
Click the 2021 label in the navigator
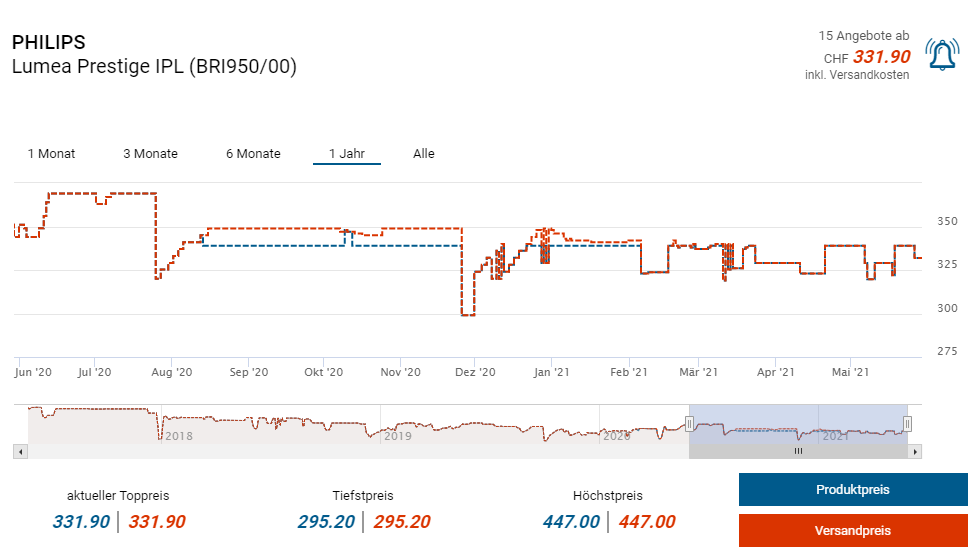click(x=834, y=436)
